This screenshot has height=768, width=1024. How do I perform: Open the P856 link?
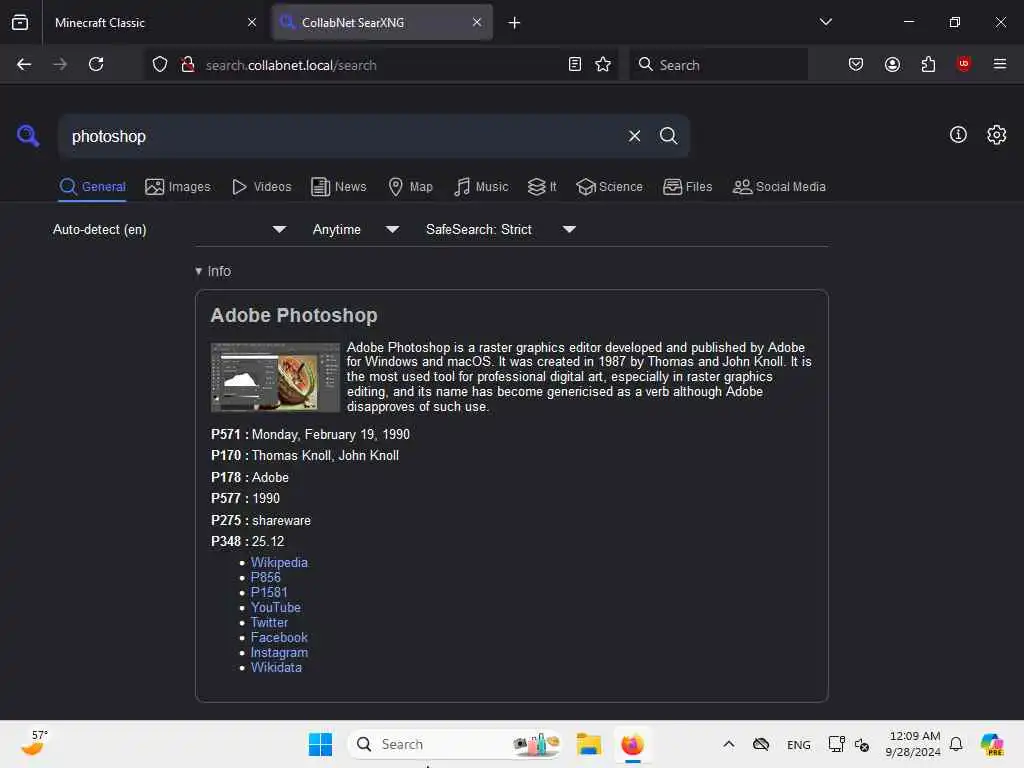266,577
